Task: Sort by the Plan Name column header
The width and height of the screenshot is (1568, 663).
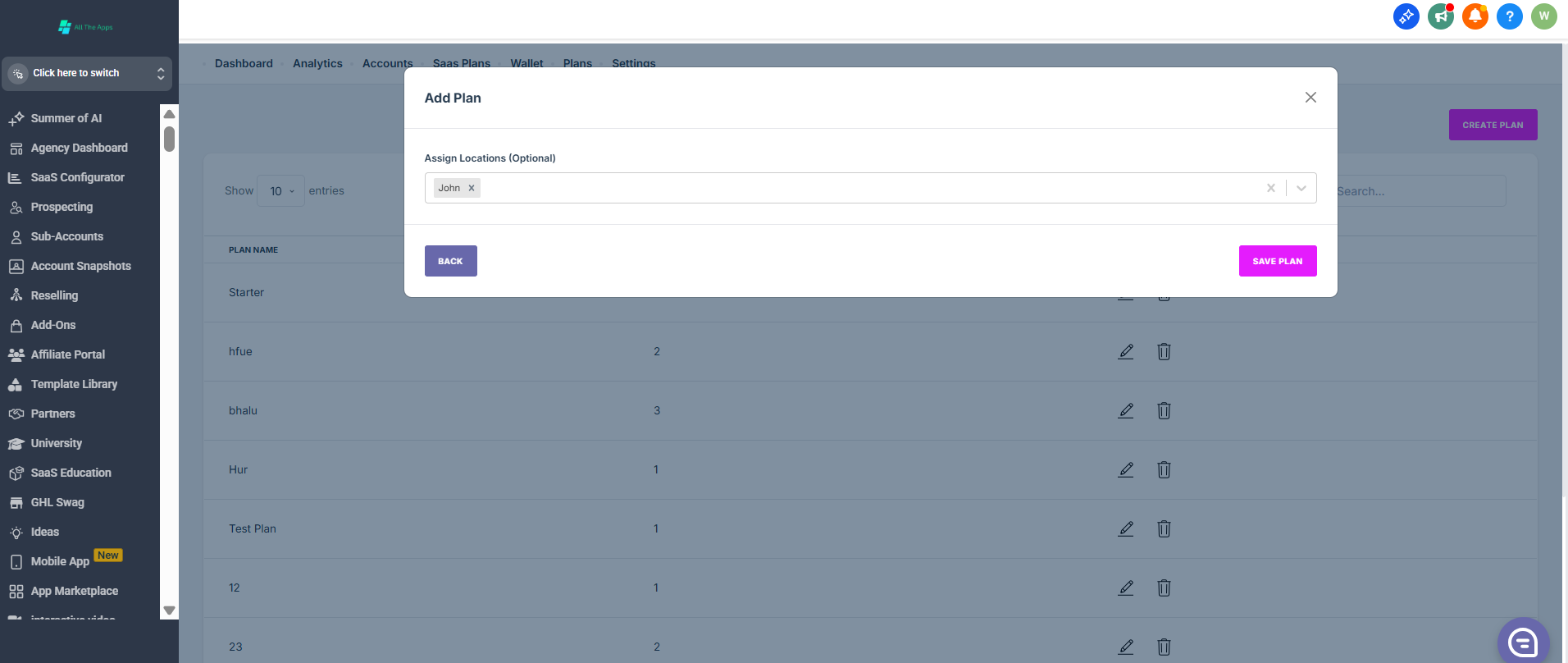Action: tap(253, 250)
